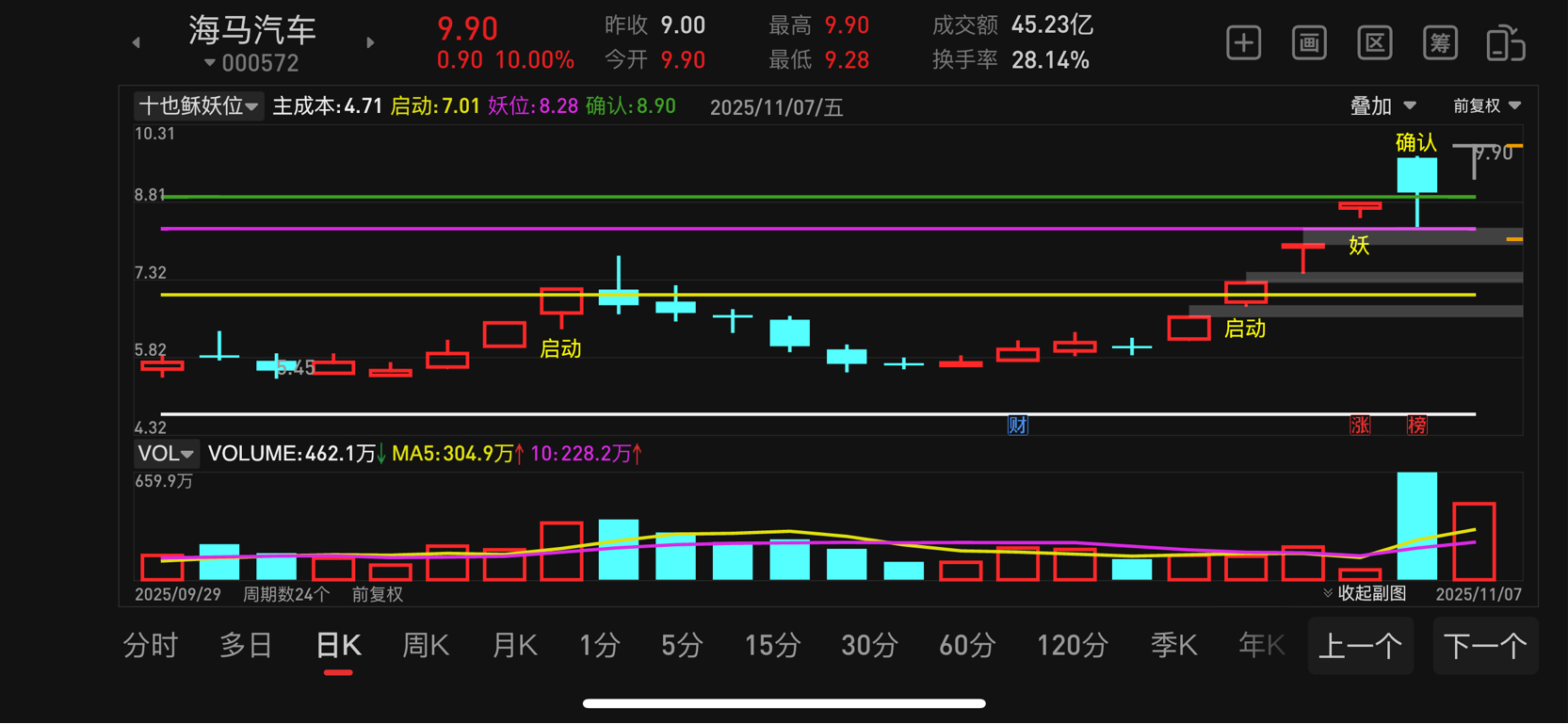Switch to 月K monthly chart tab
Viewport: 1568px width, 724px height.
click(x=514, y=646)
